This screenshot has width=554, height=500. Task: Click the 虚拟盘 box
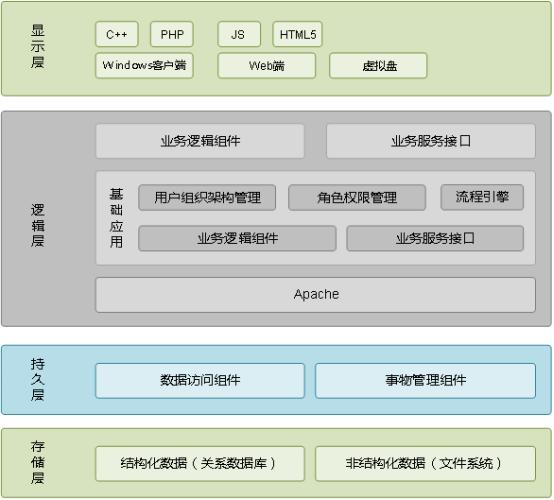[378, 65]
